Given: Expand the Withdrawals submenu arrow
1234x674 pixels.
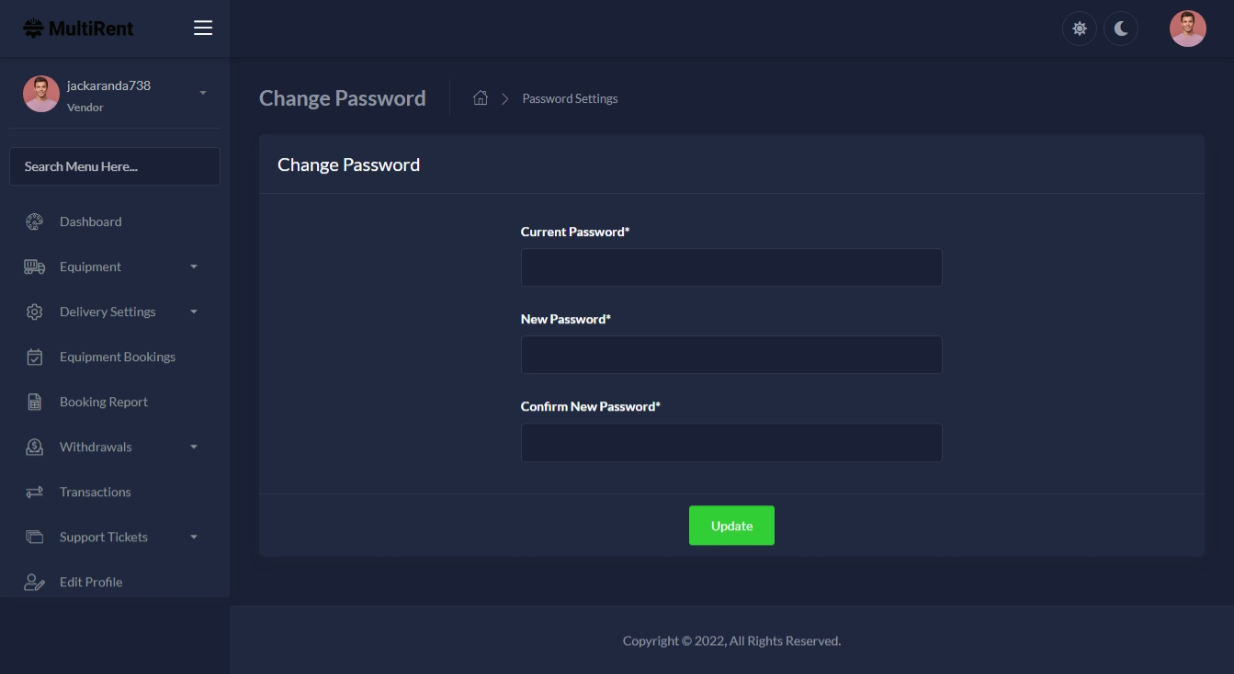Looking at the screenshot, I should pyautogui.click(x=194, y=447).
